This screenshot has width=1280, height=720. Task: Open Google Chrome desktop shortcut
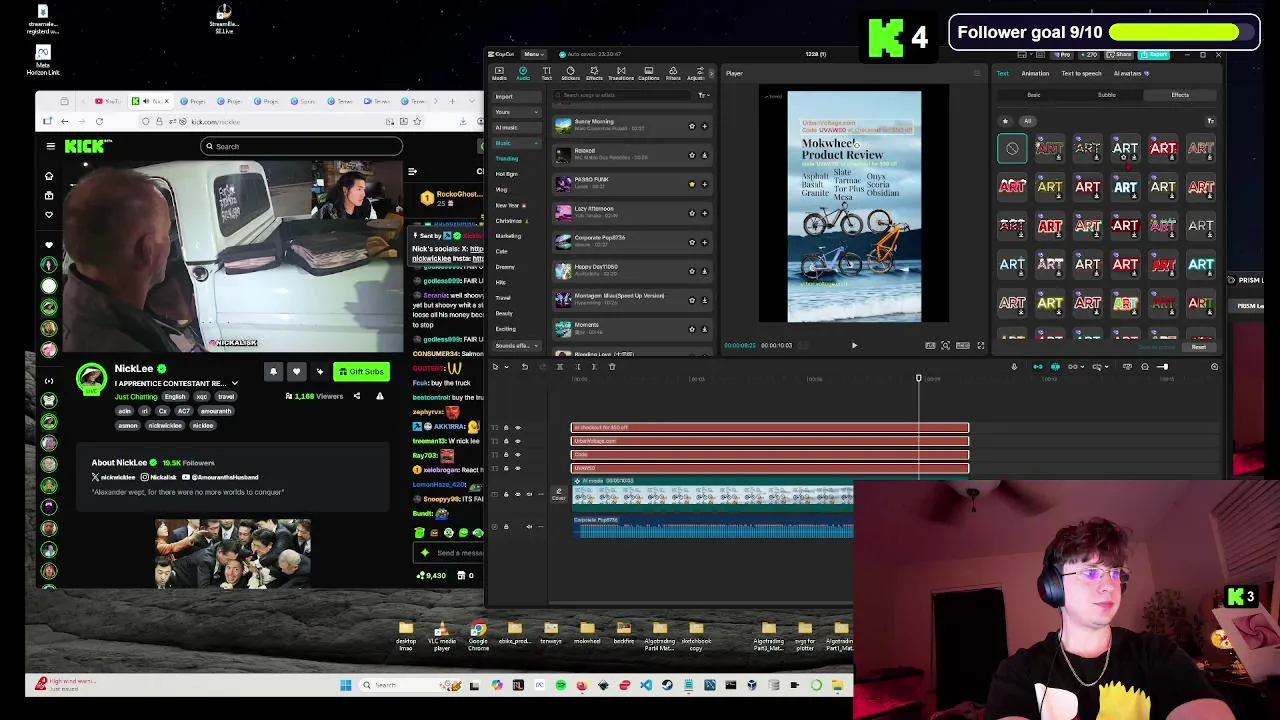click(478, 636)
